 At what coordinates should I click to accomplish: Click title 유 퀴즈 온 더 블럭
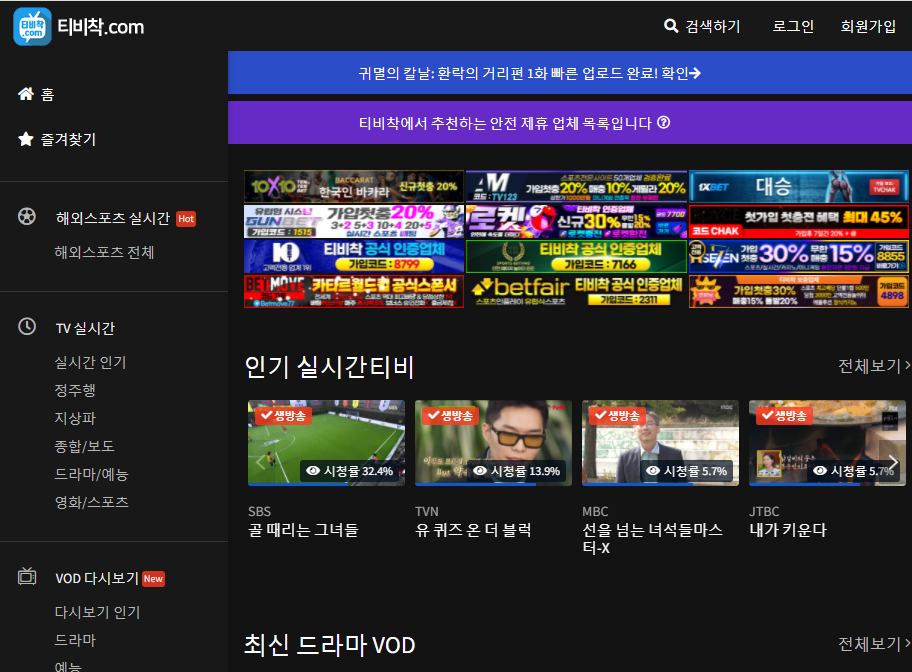tap(473, 530)
